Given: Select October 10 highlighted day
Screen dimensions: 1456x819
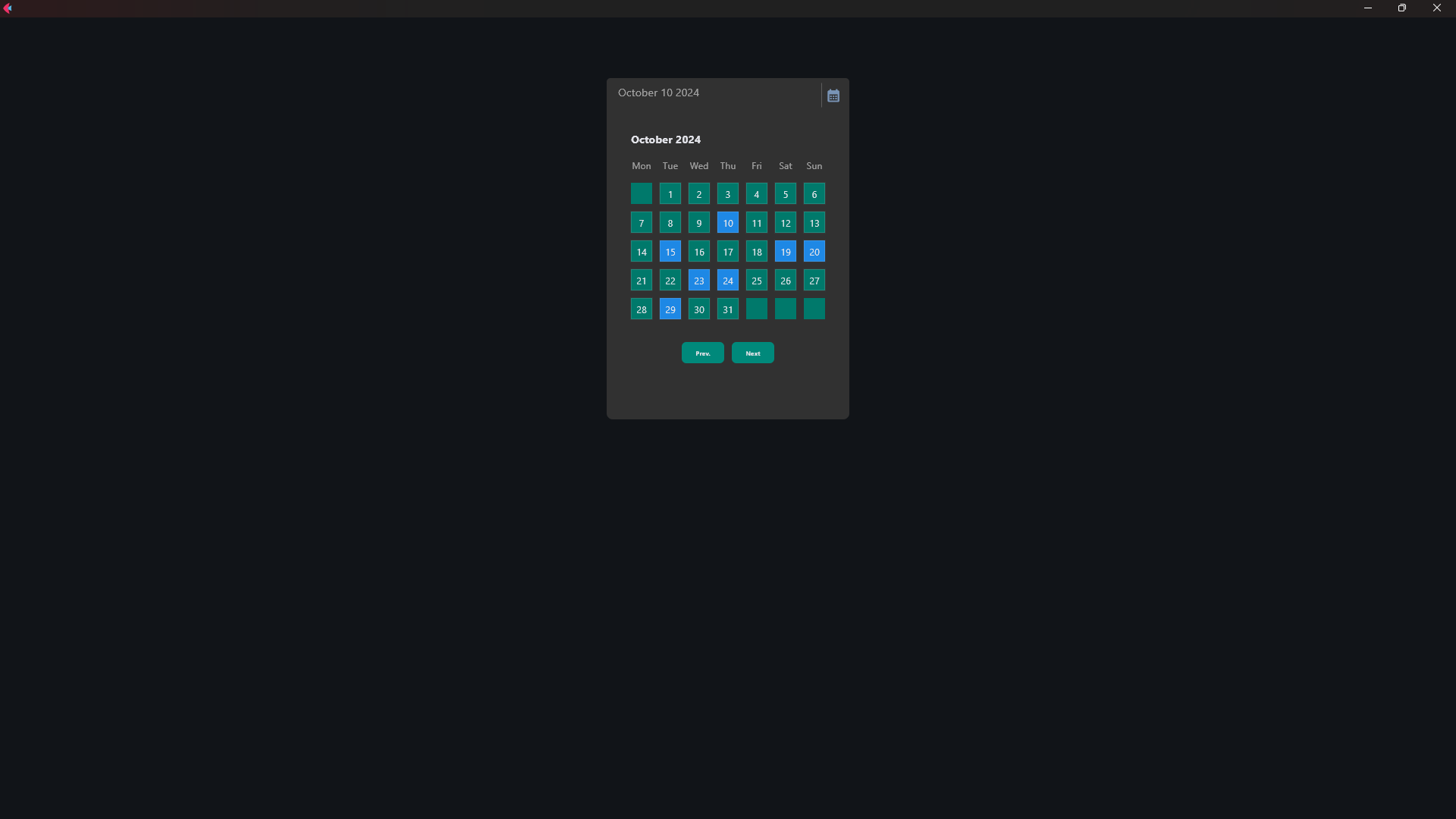Looking at the screenshot, I should tap(727, 223).
